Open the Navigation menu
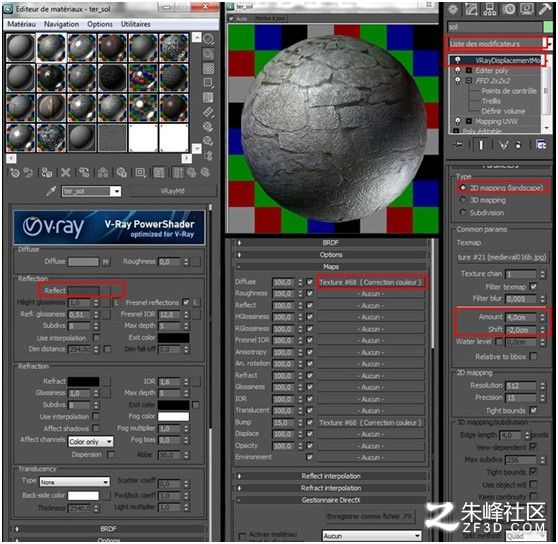 click(61, 24)
